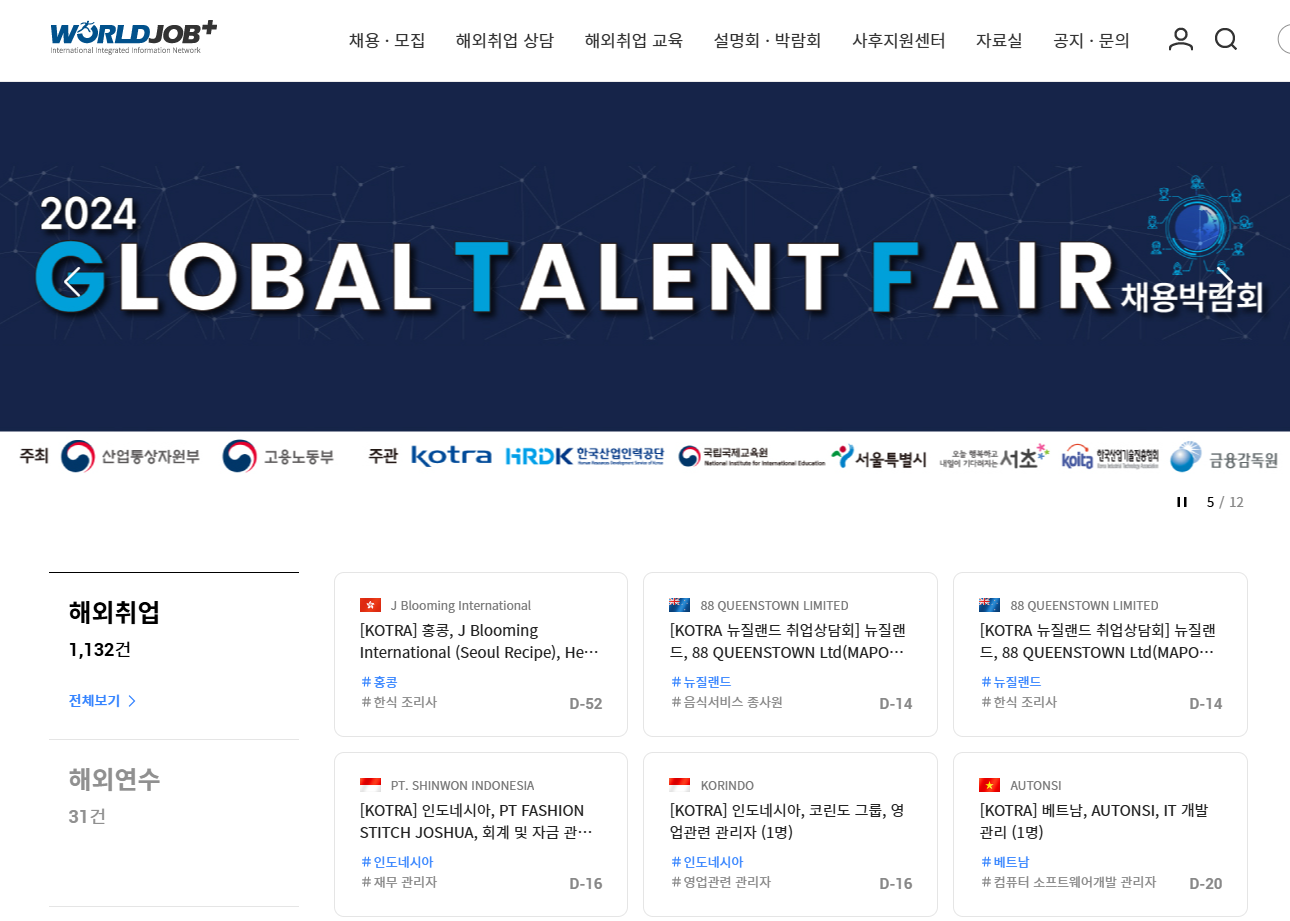Click the 1,132건 count text
Viewport: 1290px width, 921px height.
coord(100,649)
